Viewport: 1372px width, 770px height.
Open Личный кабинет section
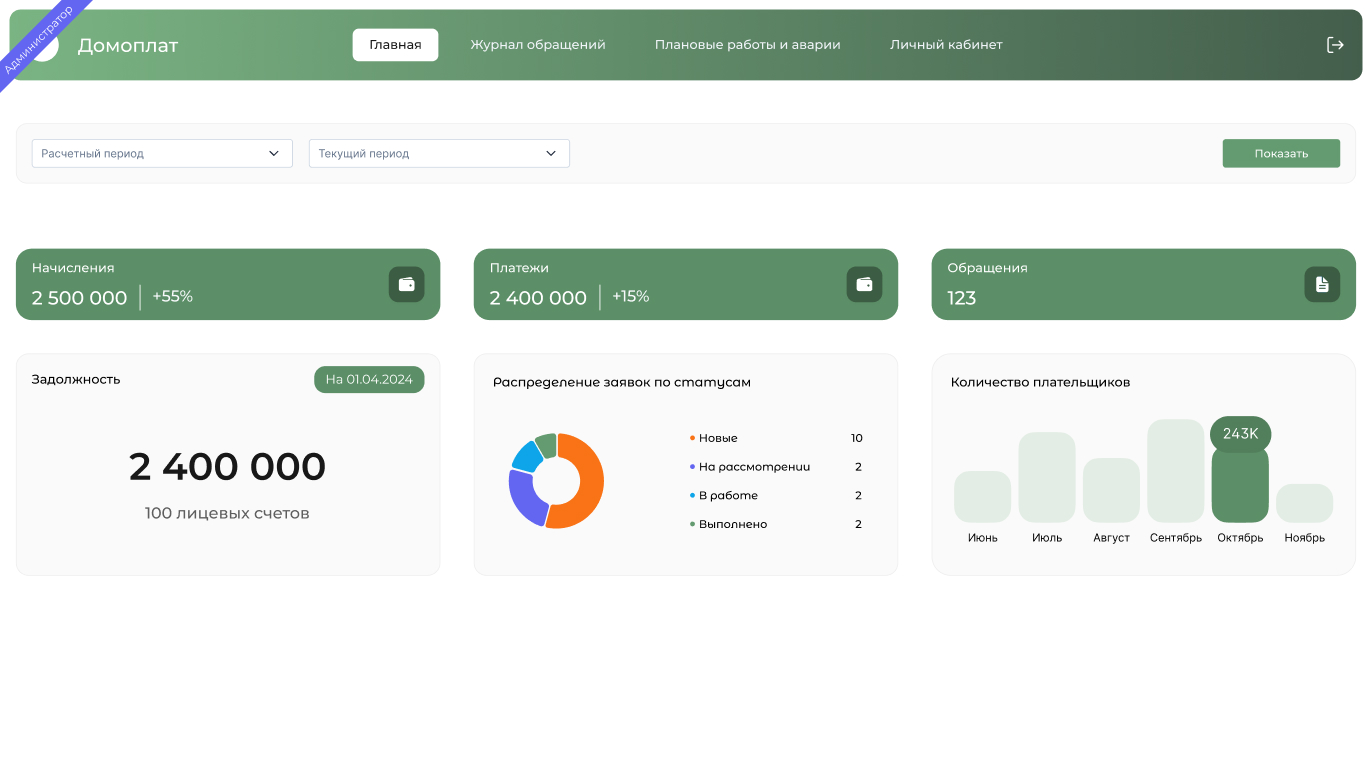click(946, 45)
